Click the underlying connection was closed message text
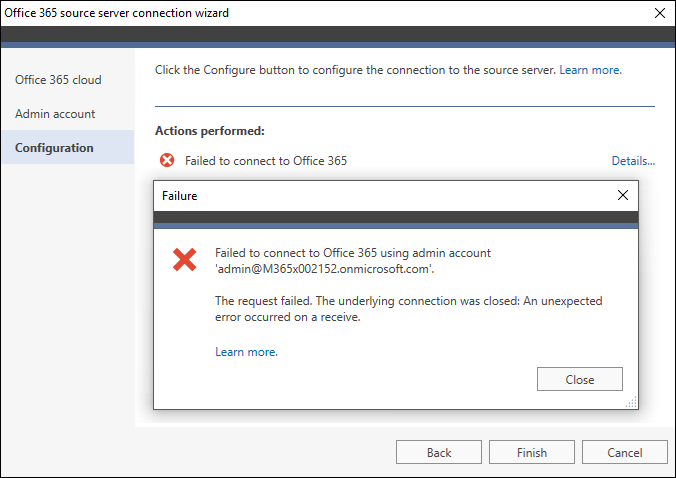Image resolution: width=676 pixels, height=478 pixels. click(x=408, y=309)
